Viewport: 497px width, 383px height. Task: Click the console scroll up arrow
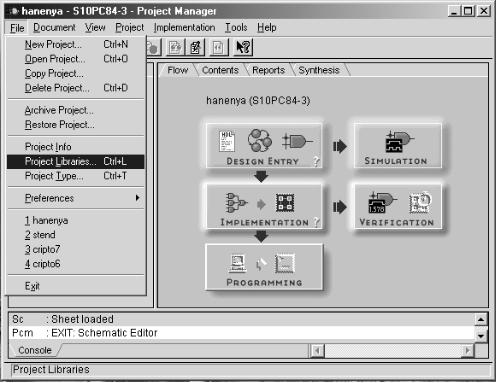[x=481, y=320]
